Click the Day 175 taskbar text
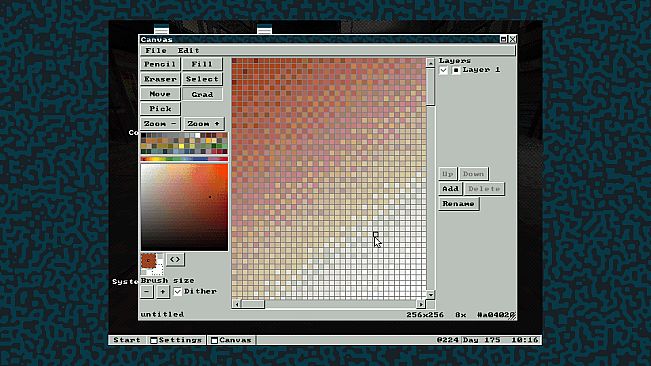Viewport: 651px width, 366px height. 482,340
